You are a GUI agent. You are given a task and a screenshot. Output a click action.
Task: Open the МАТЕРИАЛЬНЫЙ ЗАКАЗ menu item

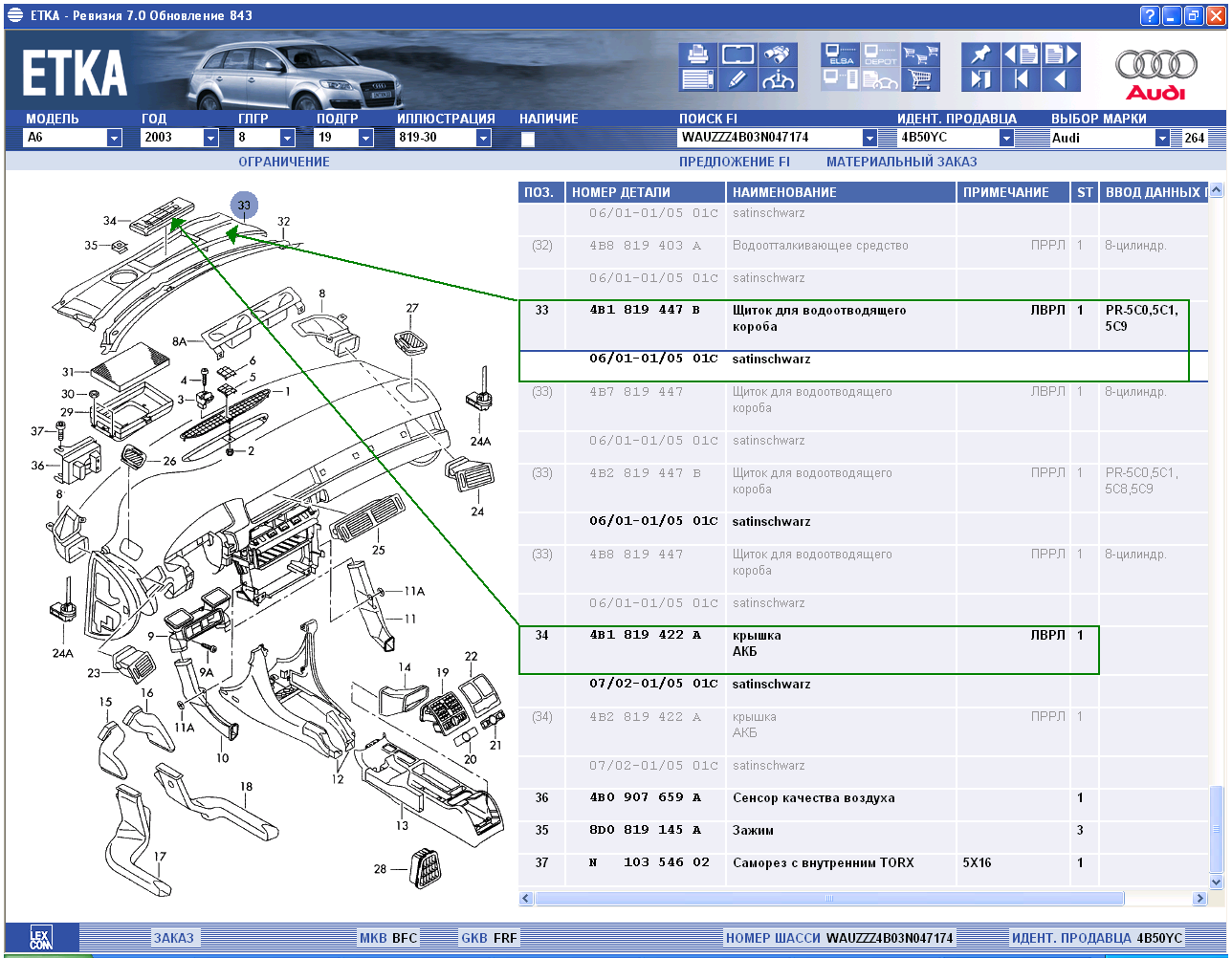tap(902, 163)
